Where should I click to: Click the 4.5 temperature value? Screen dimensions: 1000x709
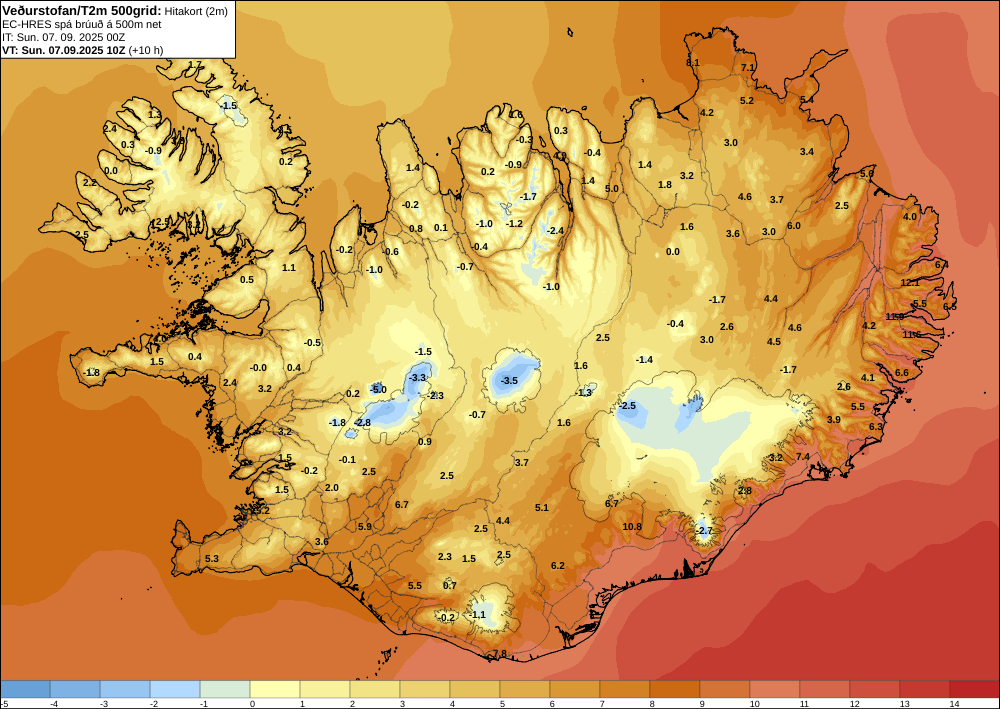(774, 342)
